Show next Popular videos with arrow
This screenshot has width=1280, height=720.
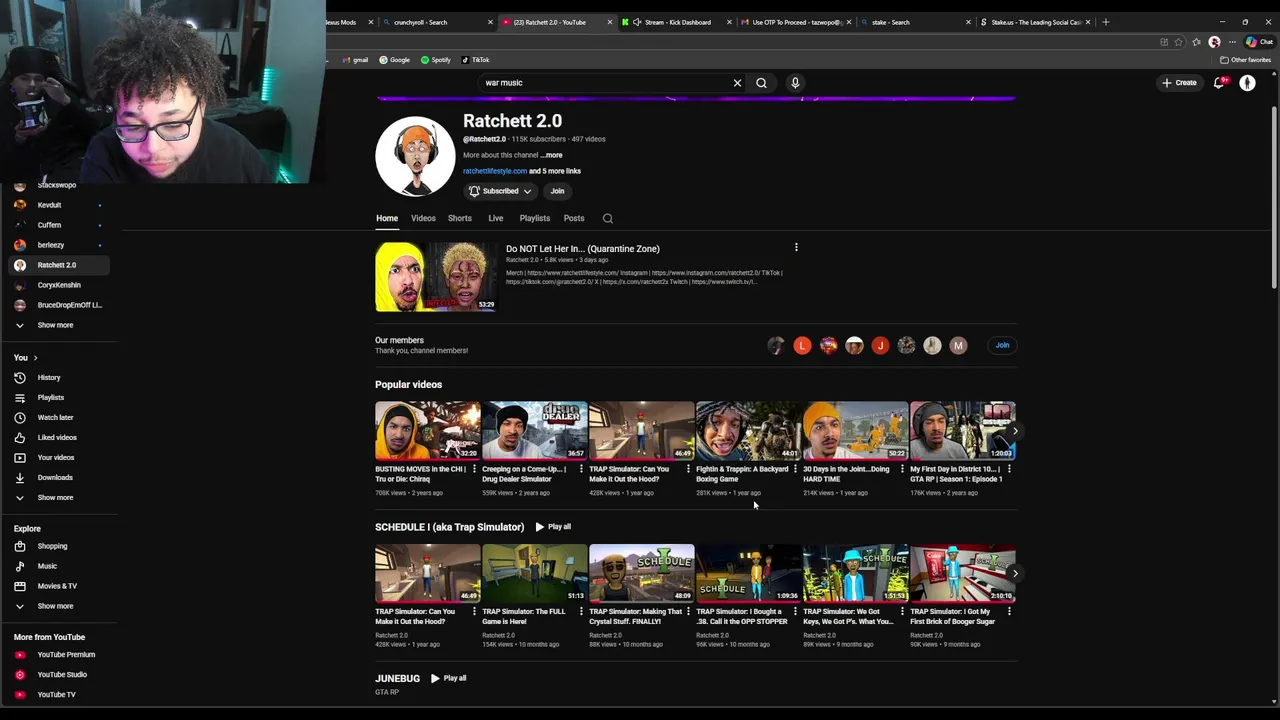click(1014, 431)
